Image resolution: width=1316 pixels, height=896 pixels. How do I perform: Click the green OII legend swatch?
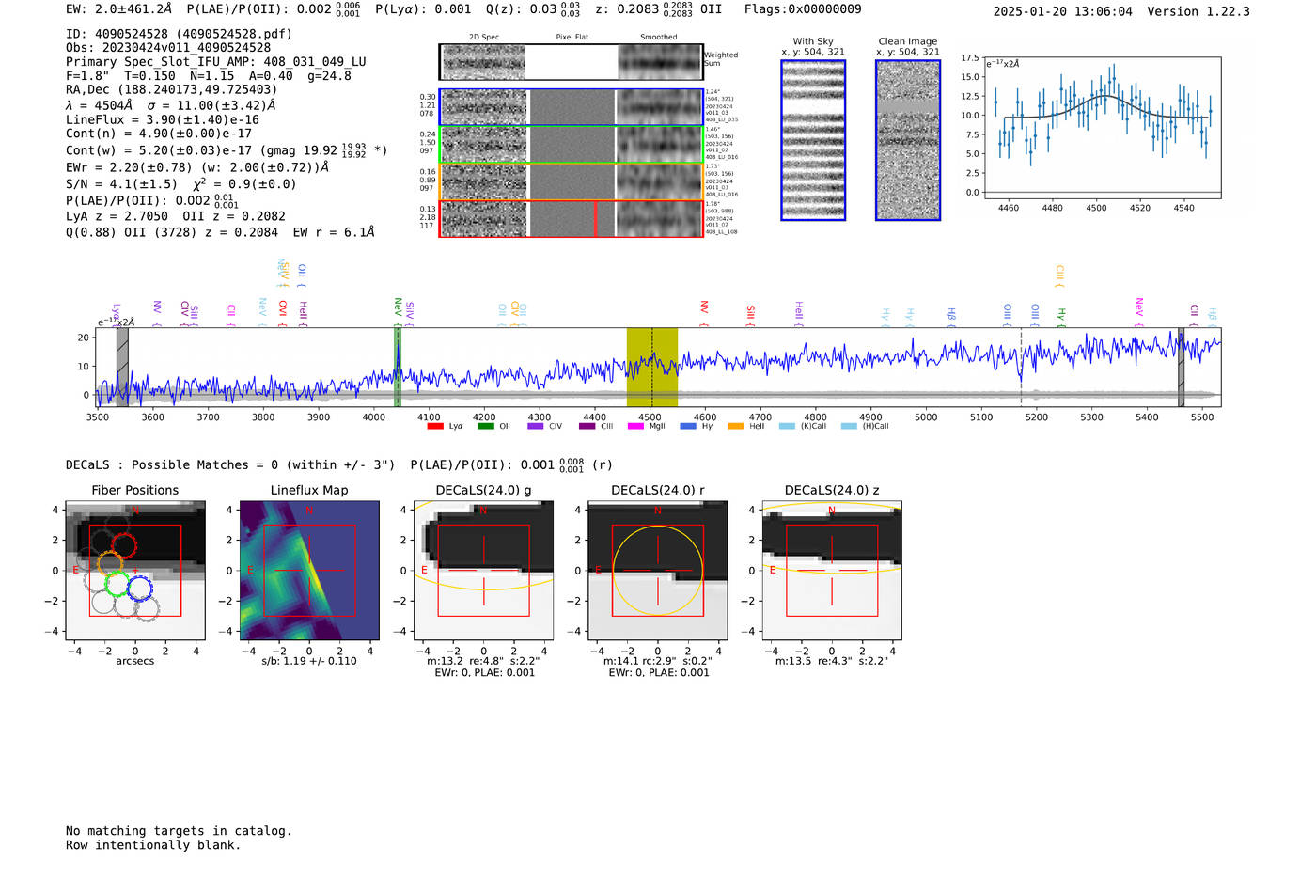(x=485, y=426)
